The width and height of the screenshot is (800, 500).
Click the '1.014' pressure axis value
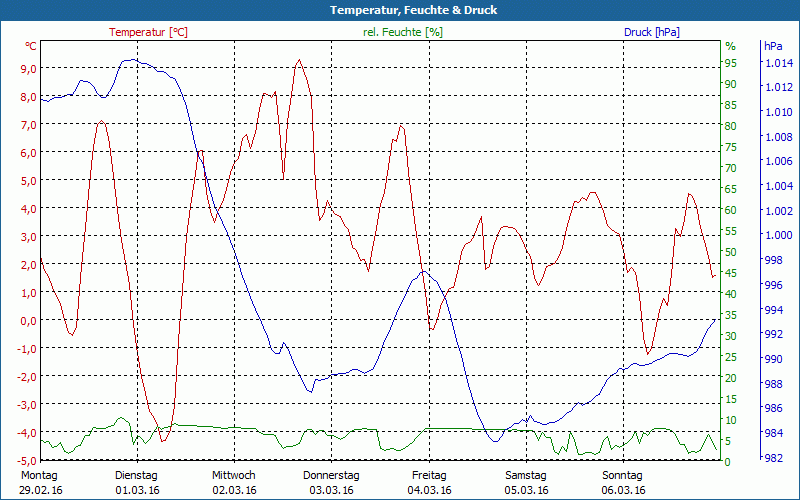point(779,63)
